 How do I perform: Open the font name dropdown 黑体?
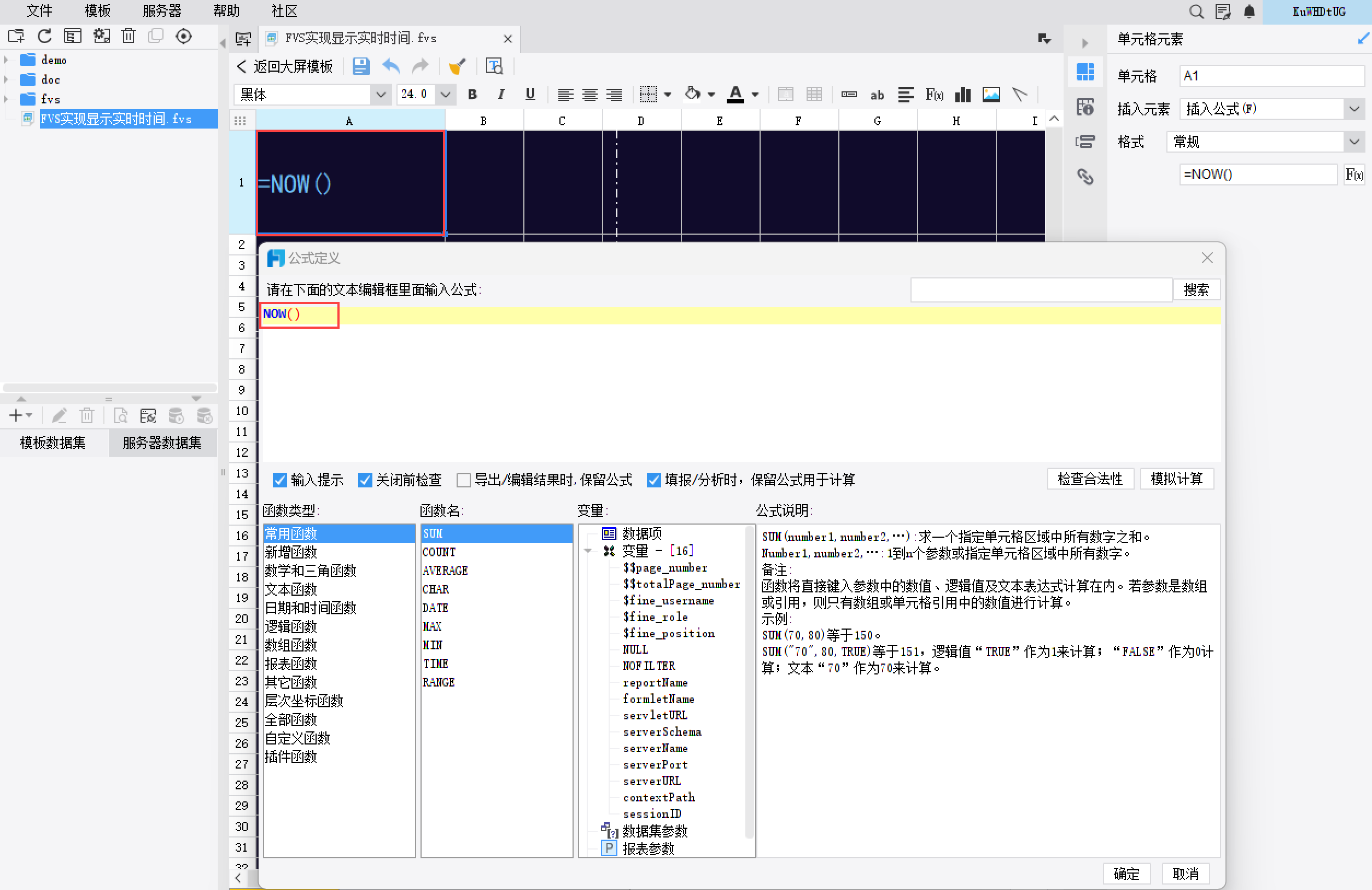click(x=381, y=95)
